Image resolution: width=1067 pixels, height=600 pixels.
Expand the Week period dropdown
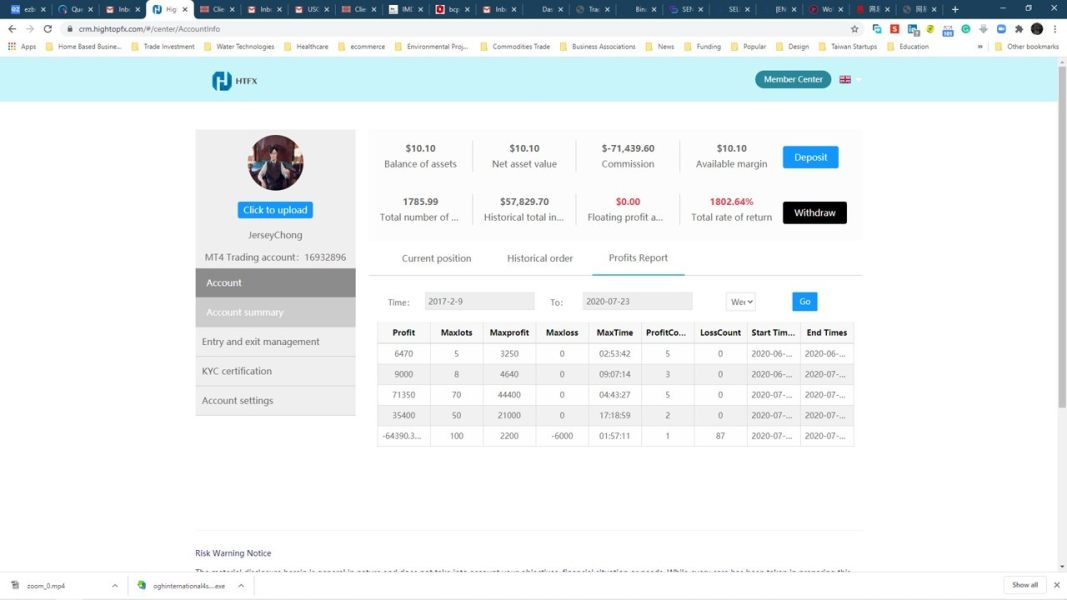(x=740, y=301)
